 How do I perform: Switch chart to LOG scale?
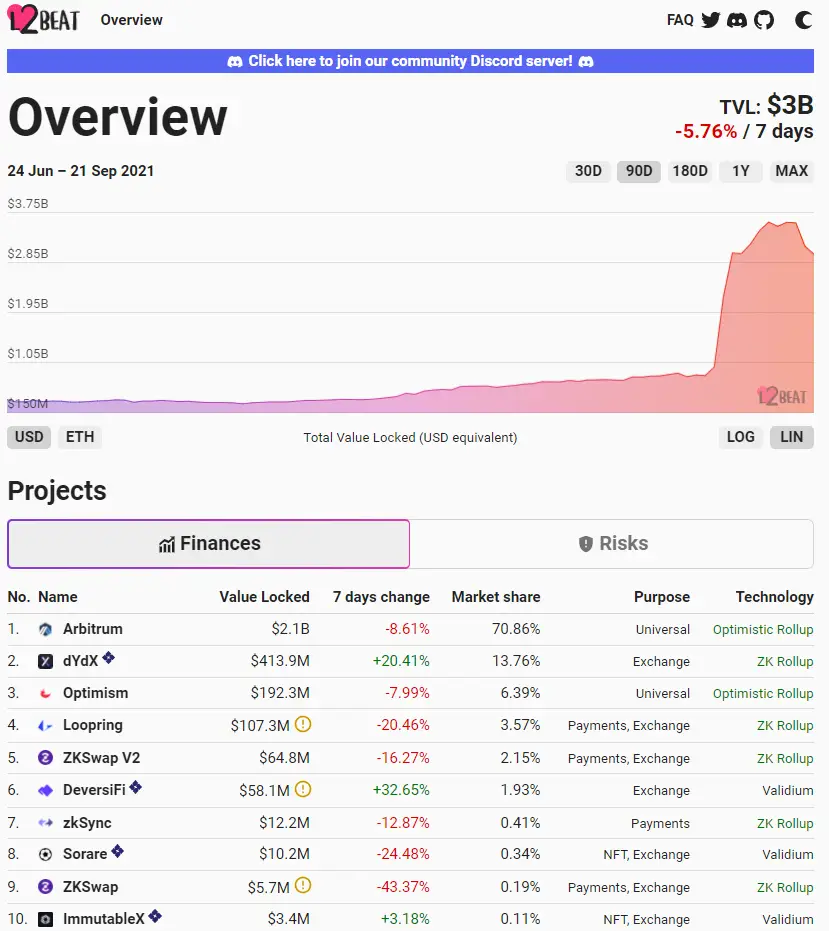741,437
